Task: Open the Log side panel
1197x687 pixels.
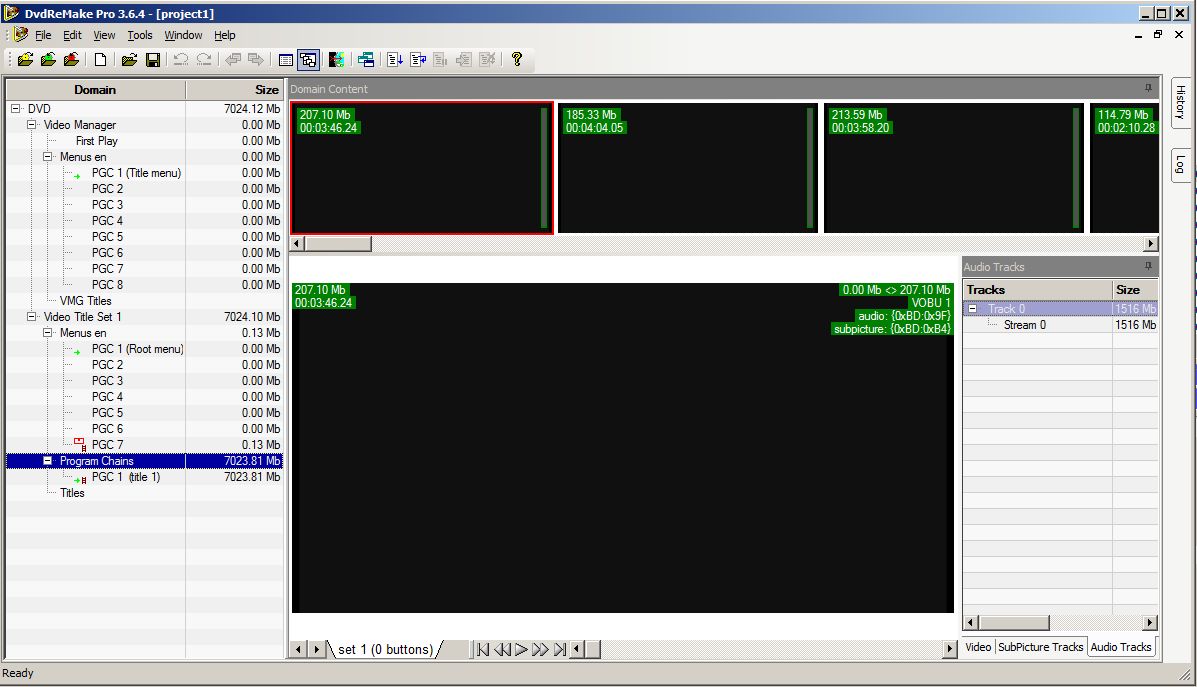Action: 1180,164
